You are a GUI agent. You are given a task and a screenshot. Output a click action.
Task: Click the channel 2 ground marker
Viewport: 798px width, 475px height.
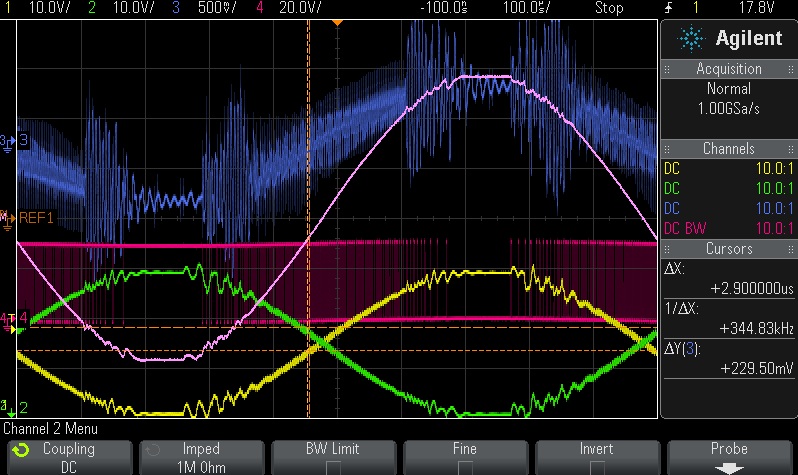[9, 408]
